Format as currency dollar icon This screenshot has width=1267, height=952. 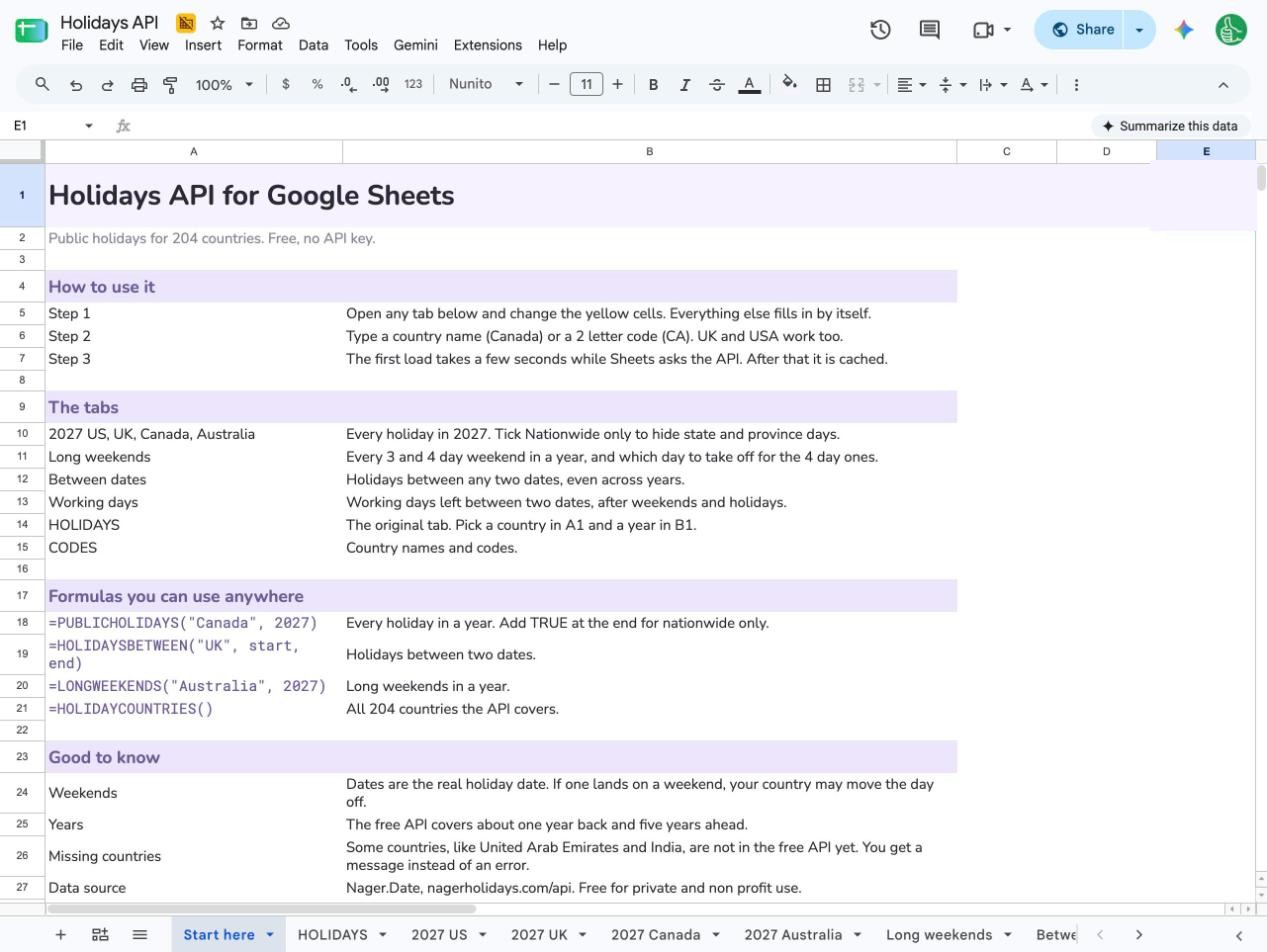(x=286, y=85)
